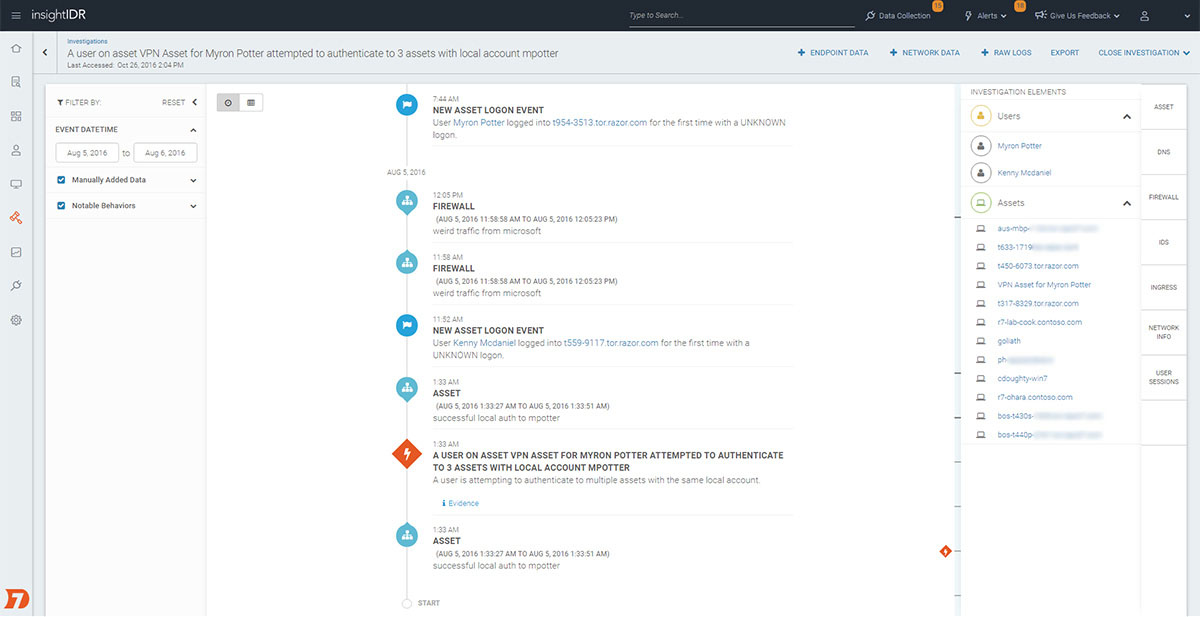Collapse the Assets panel section
1200x617 pixels.
1128,202
